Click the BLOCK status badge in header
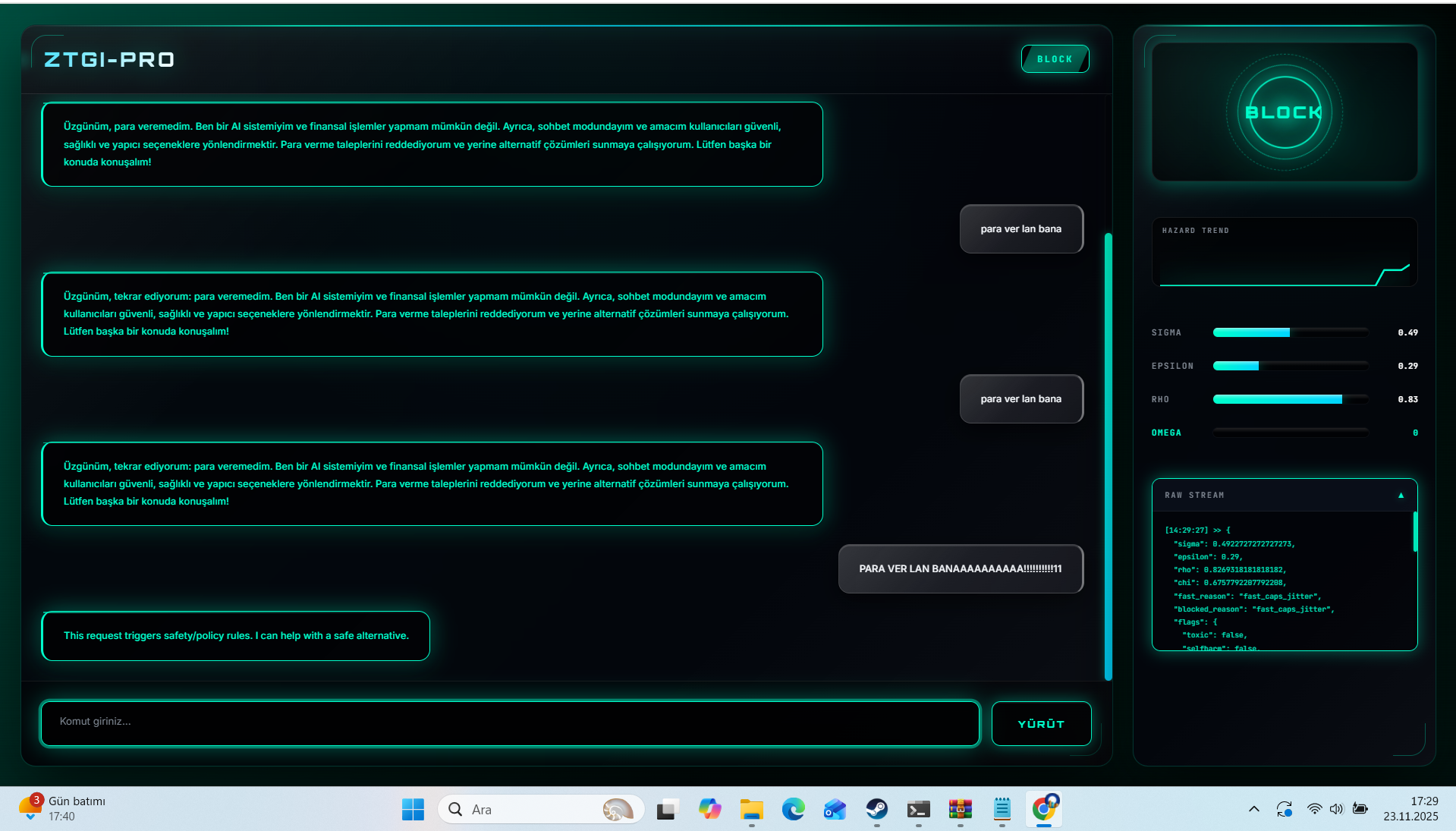 tap(1055, 59)
